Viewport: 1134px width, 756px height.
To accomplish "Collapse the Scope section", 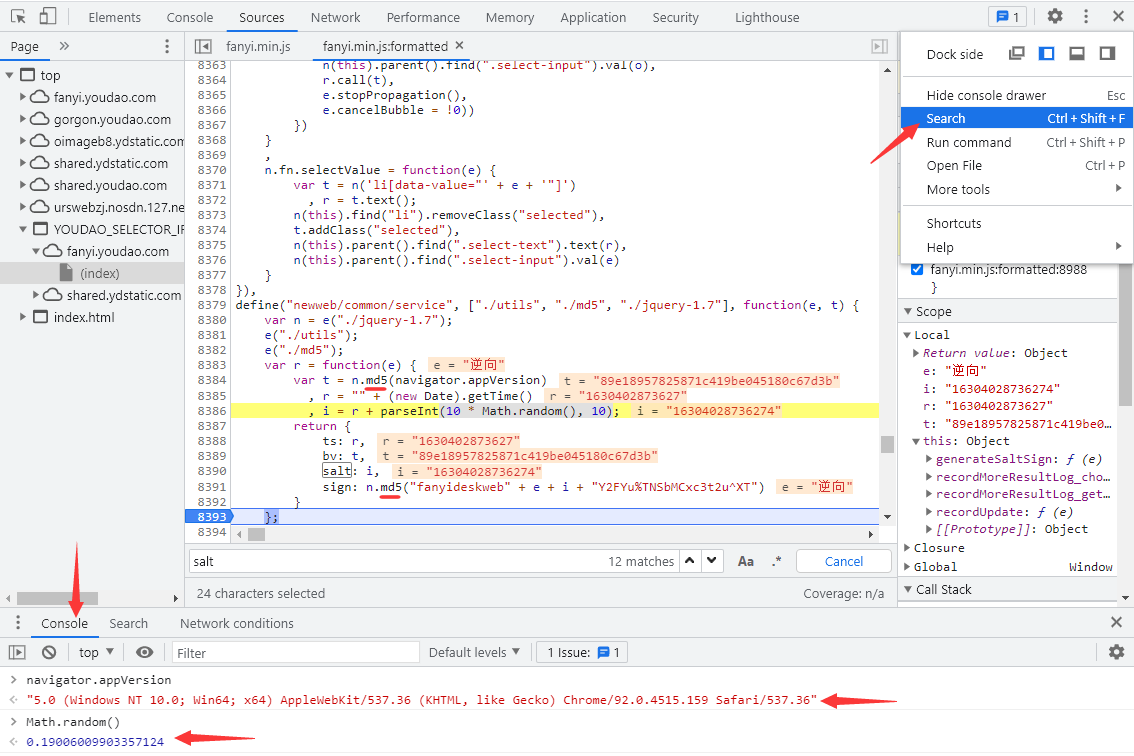I will (x=908, y=311).
